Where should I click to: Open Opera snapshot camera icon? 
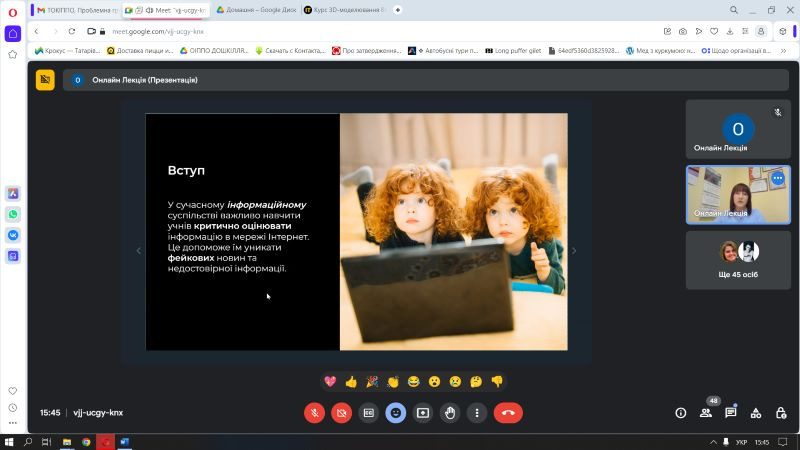click(x=683, y=32)
